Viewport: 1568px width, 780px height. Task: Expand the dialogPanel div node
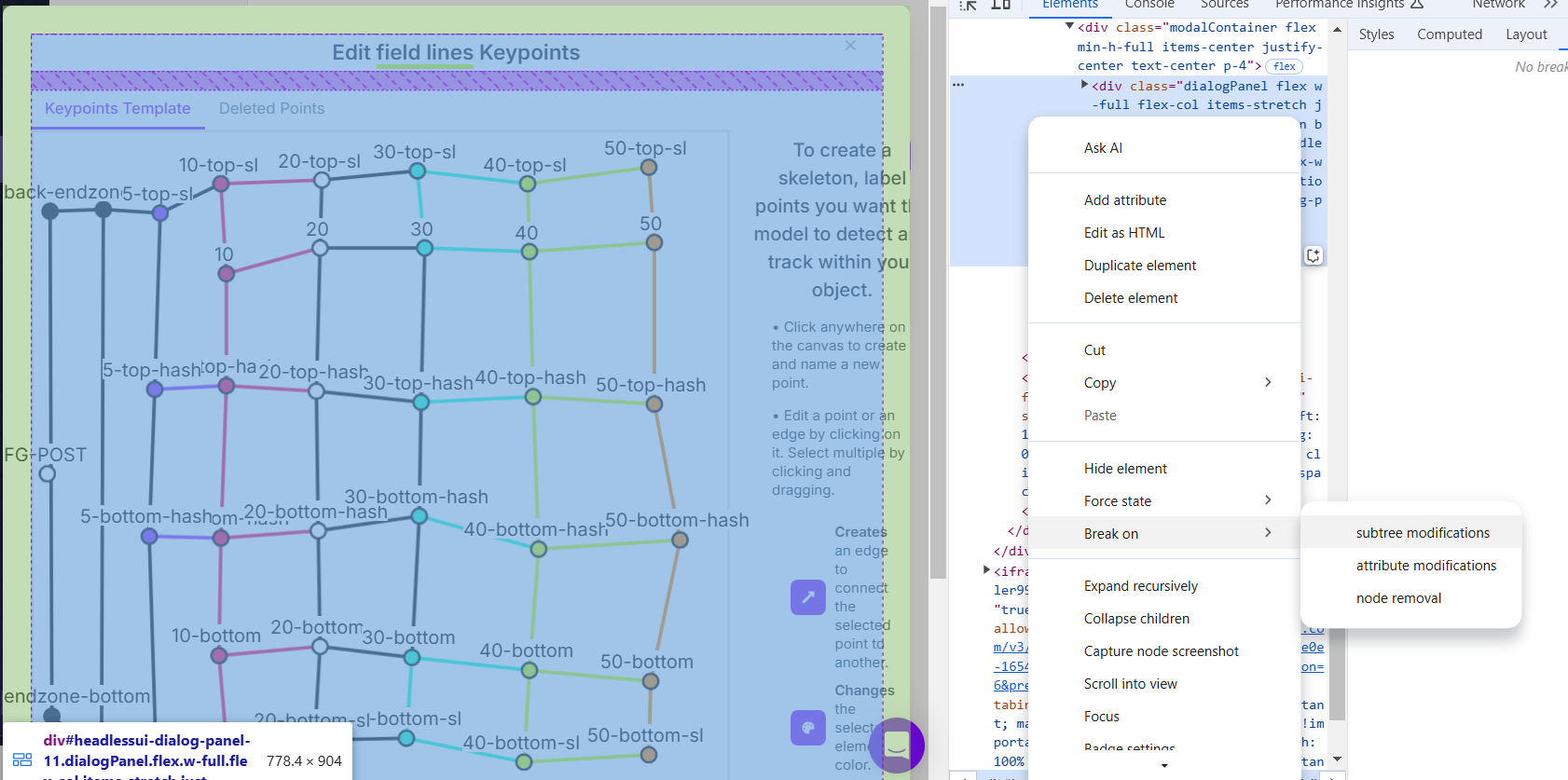(1084, 85)
